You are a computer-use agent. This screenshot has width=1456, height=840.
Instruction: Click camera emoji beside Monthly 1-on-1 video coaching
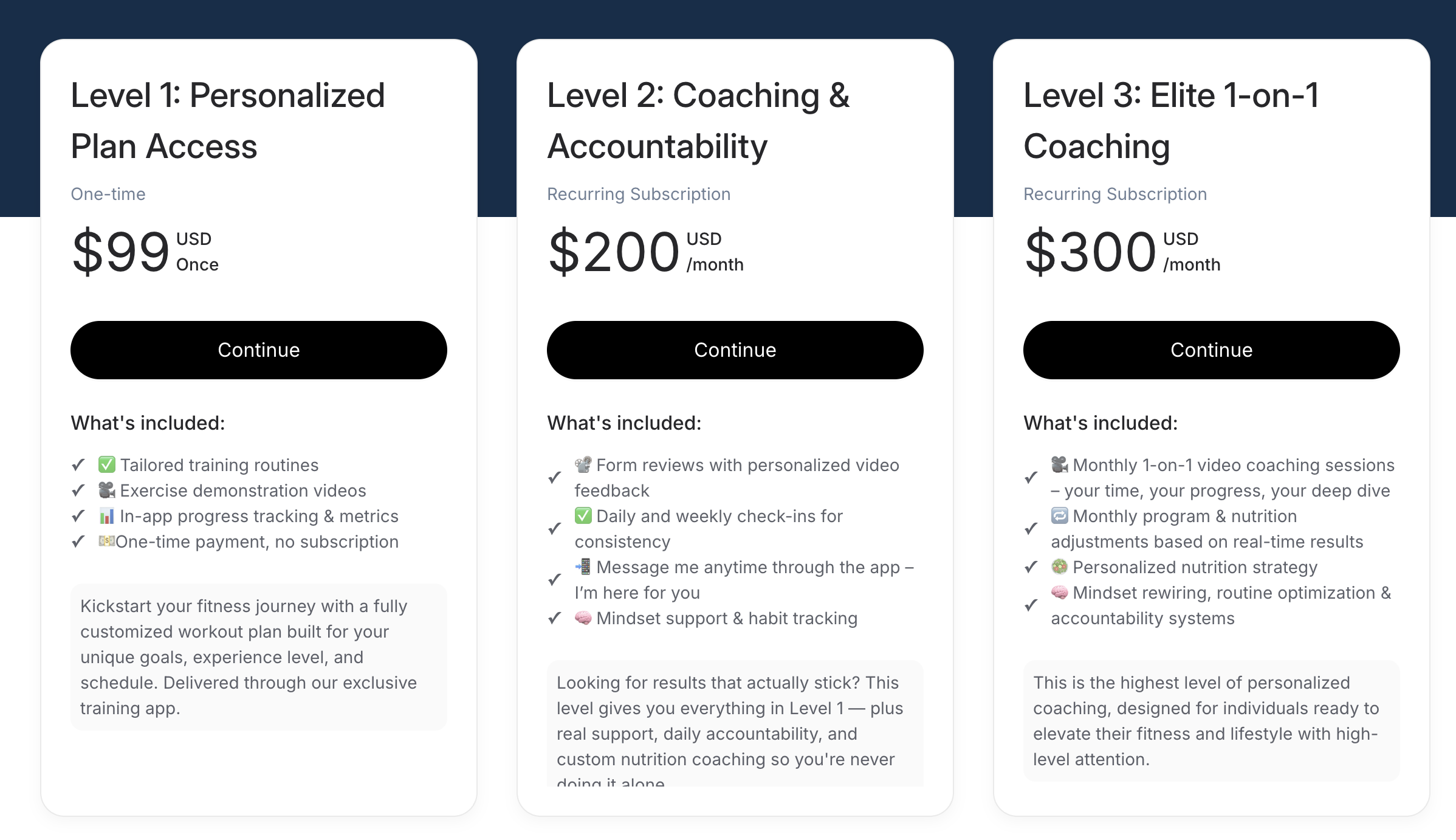[x=1060, y=465]
